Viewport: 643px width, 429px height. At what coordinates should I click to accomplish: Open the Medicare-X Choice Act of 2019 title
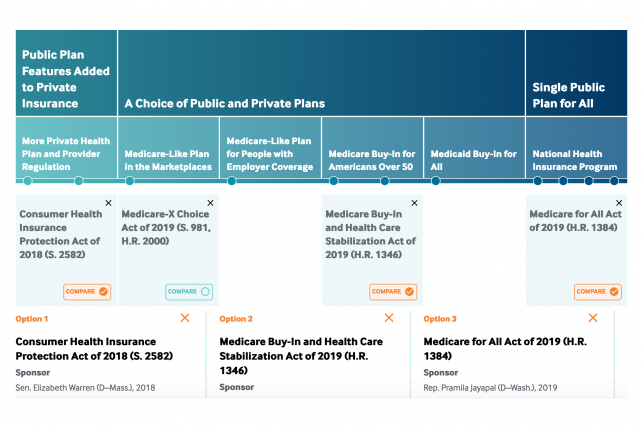coord(166,220)
